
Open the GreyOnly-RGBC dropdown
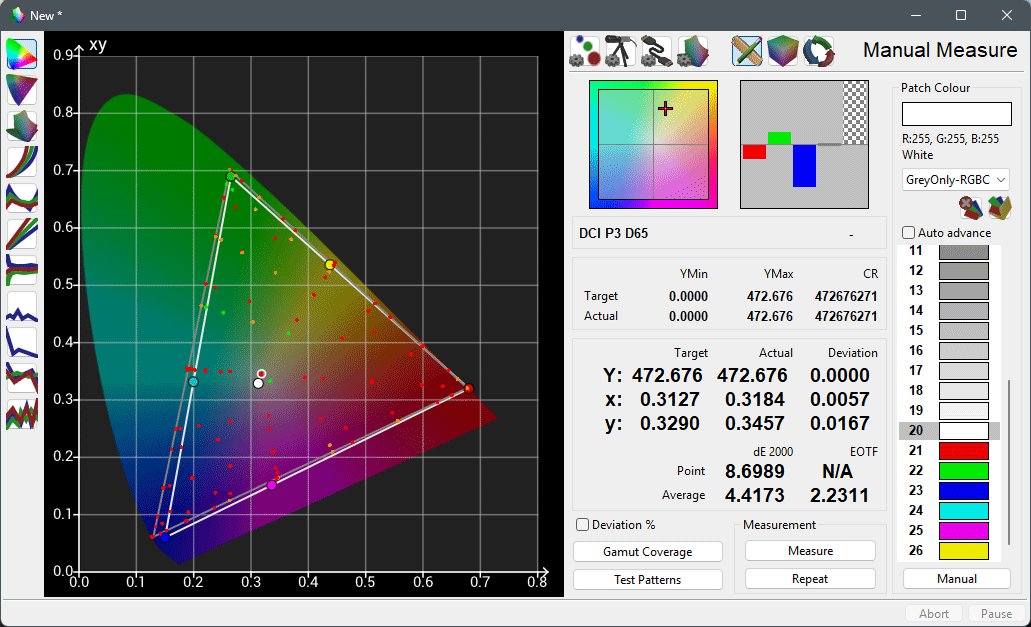(x=955, y=180)
